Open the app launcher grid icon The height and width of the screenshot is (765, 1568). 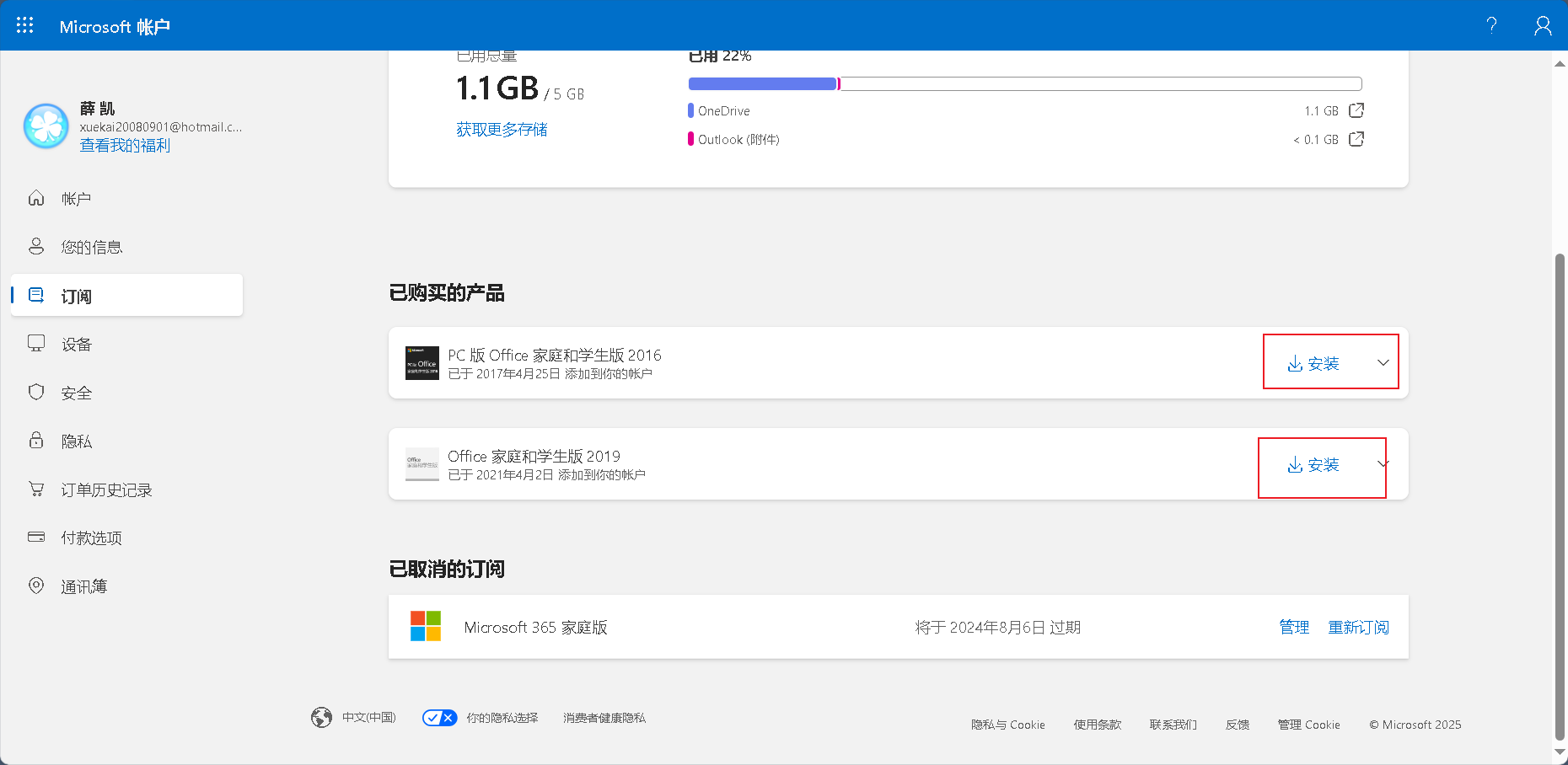(x=25, y=25)
